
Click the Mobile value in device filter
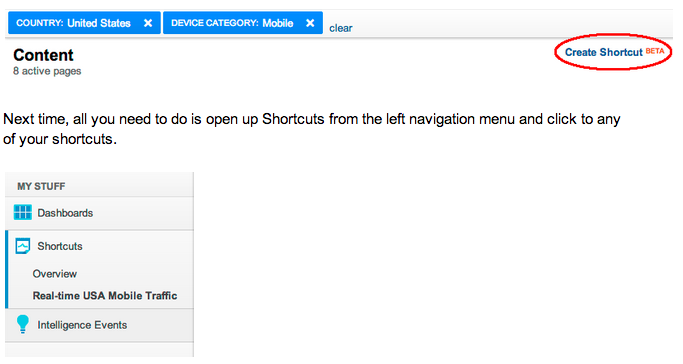[x=277, y=23]
